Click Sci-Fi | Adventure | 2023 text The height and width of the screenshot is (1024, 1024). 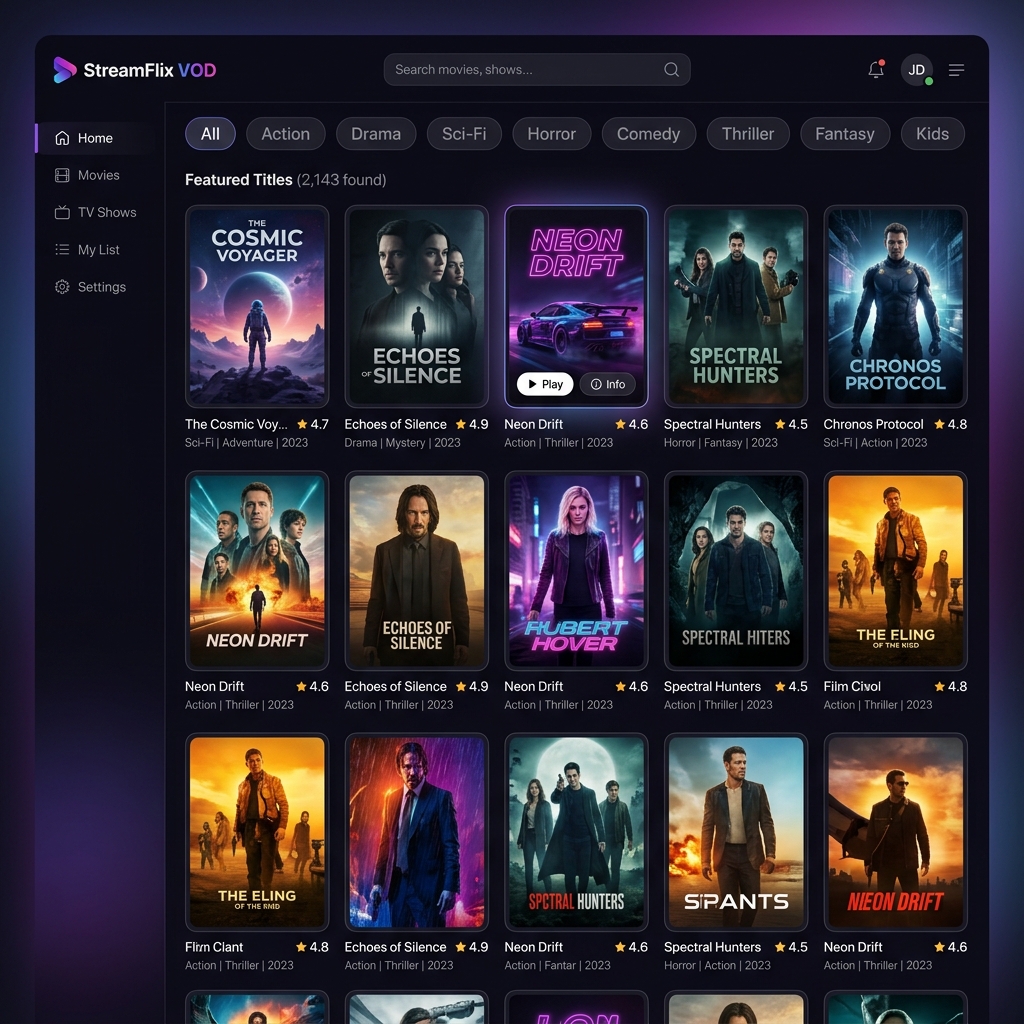(246, 443)
